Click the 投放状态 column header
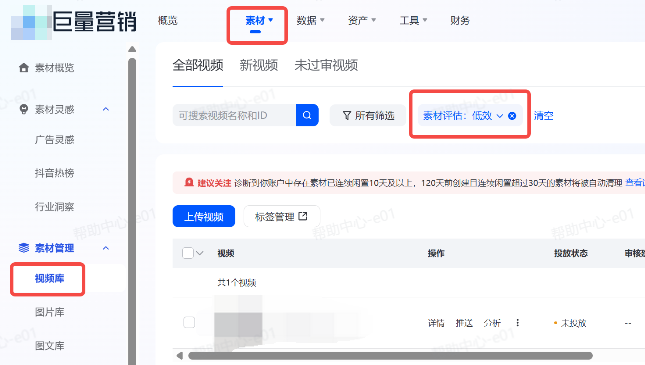The width and height of the screenshot is (645, 365). pos(571,253)
